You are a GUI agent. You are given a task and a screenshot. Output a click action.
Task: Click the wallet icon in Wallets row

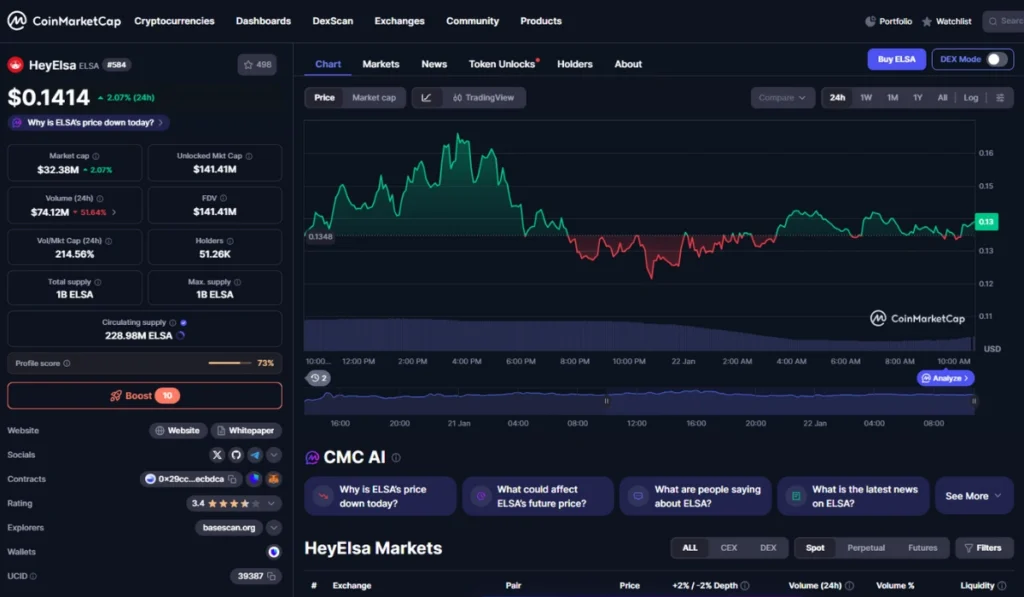click(x=274, y=552)
